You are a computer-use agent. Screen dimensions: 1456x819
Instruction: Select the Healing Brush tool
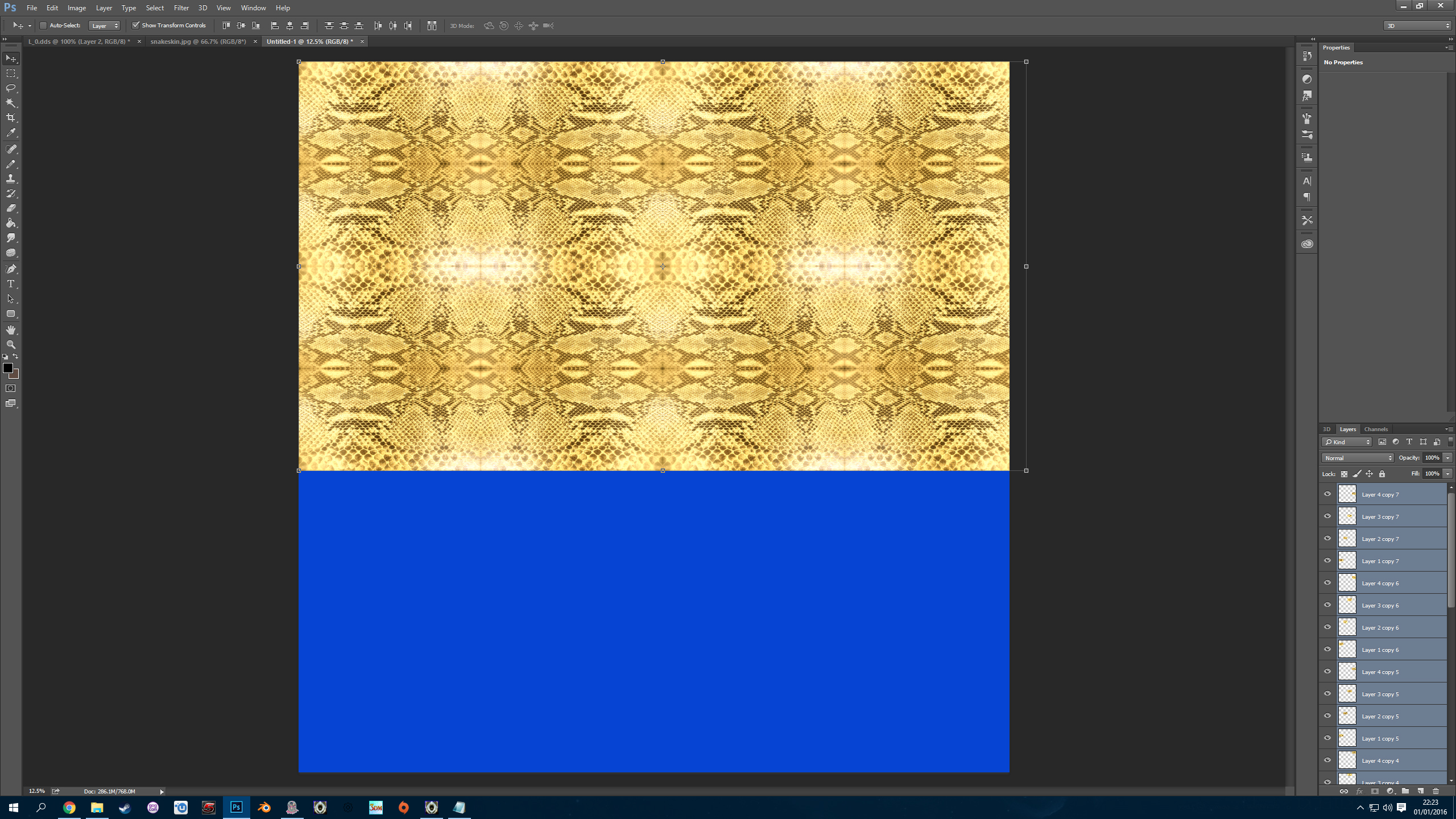point(11,149)
